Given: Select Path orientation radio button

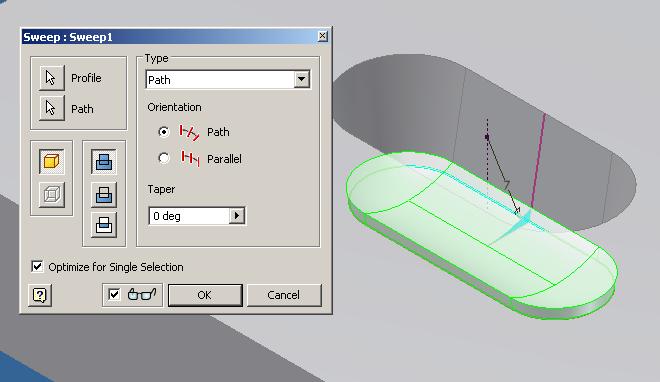Looking at the screenshot, I should [x=163, y=132].
